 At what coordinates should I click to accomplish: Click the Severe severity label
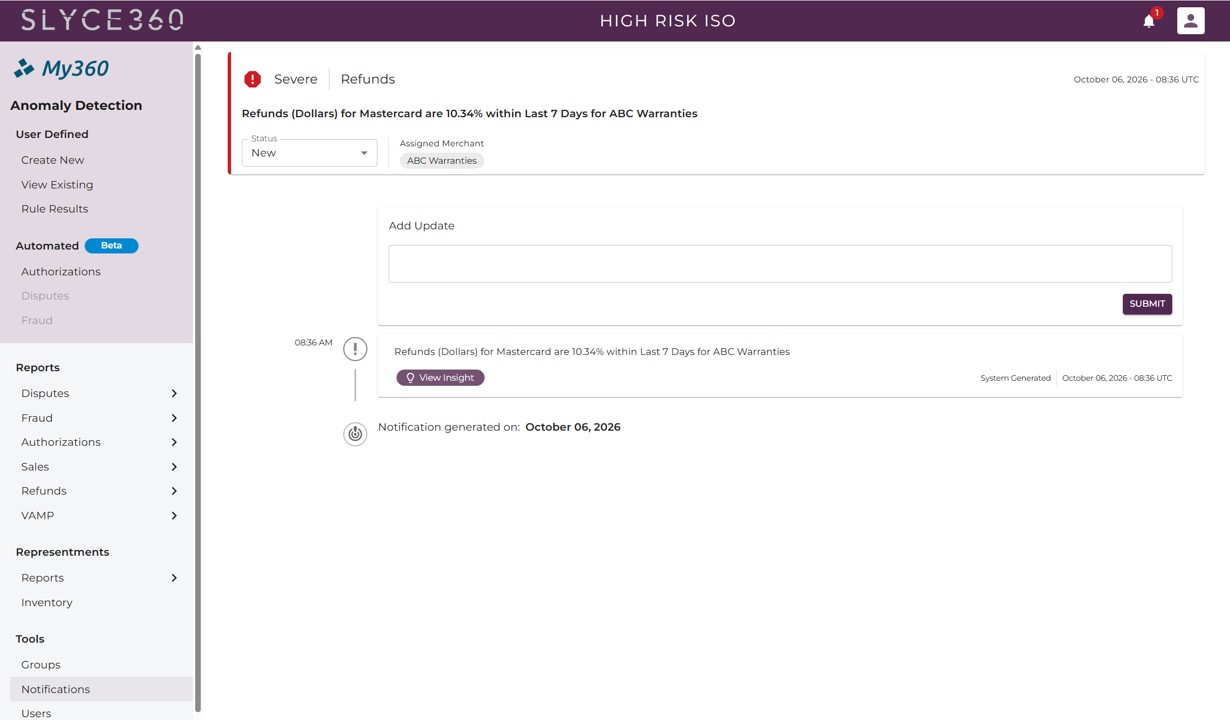point(296,79)
